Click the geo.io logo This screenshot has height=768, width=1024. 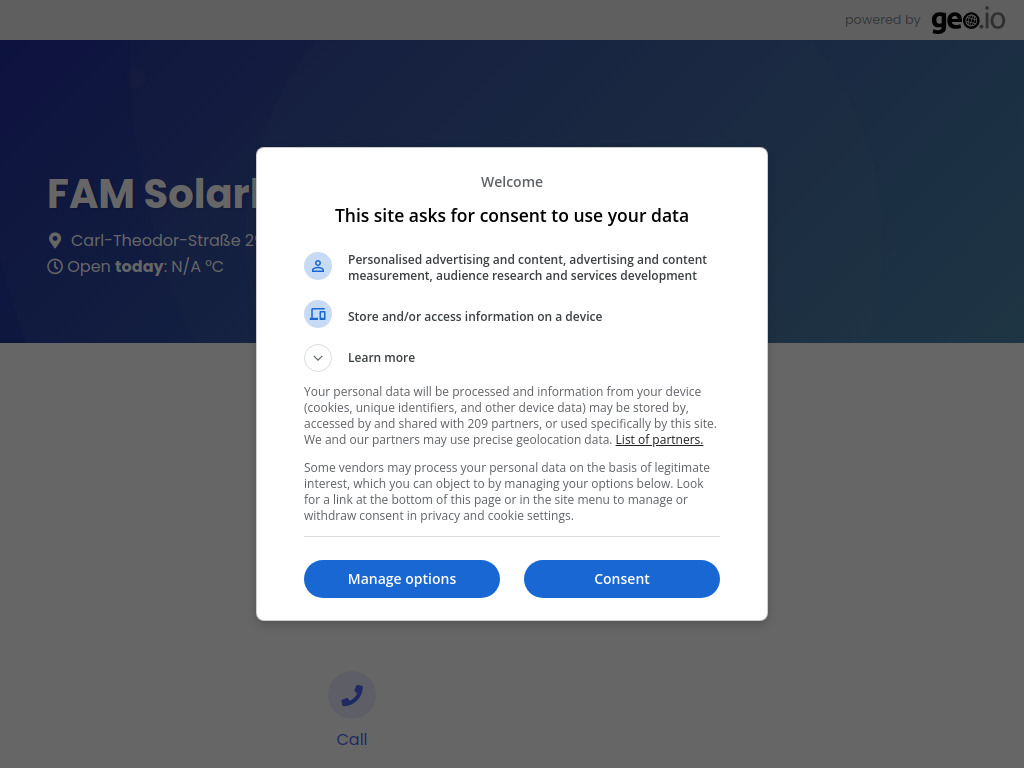pyautogui.click(x=967, y=20)
